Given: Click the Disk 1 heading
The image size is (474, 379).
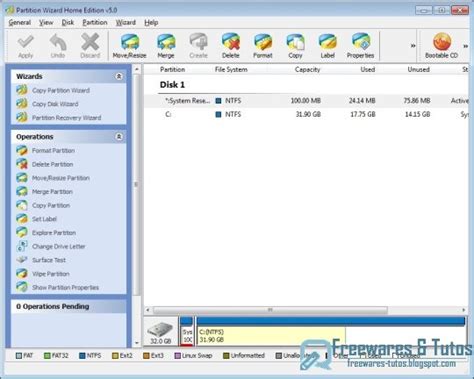Looking at the screenshot, I should coord(172,85).
